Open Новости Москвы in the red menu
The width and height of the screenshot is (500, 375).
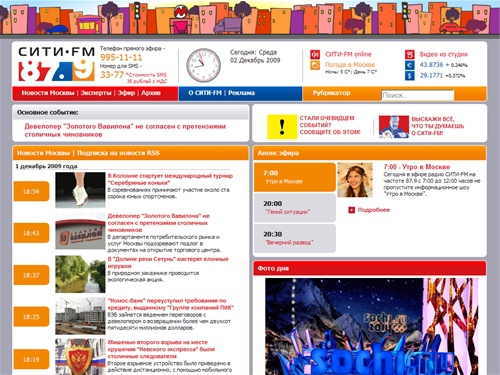[x=48, y=93]
